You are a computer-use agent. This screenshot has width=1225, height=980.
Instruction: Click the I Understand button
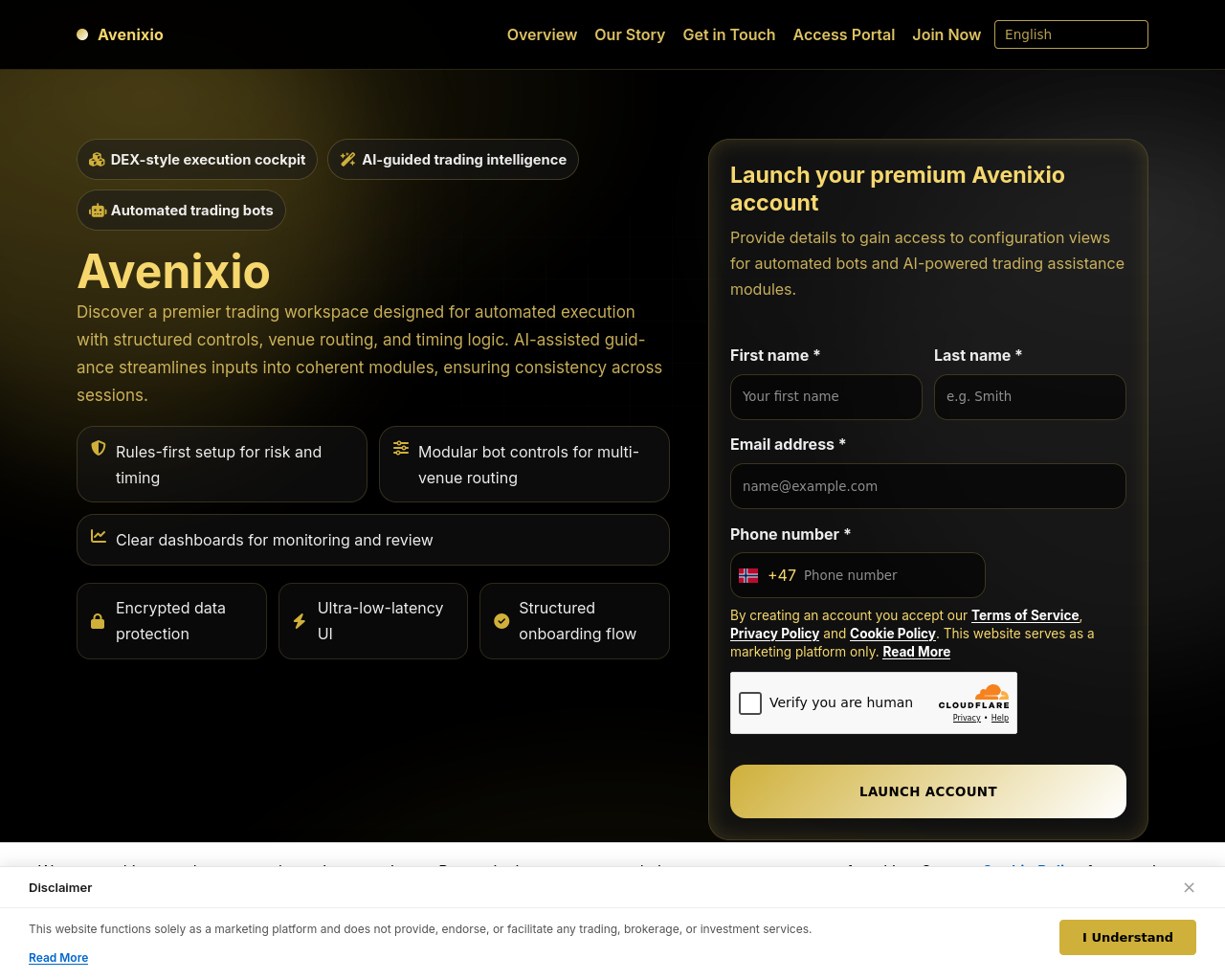pyautogui.click(x=1127, y=938)
